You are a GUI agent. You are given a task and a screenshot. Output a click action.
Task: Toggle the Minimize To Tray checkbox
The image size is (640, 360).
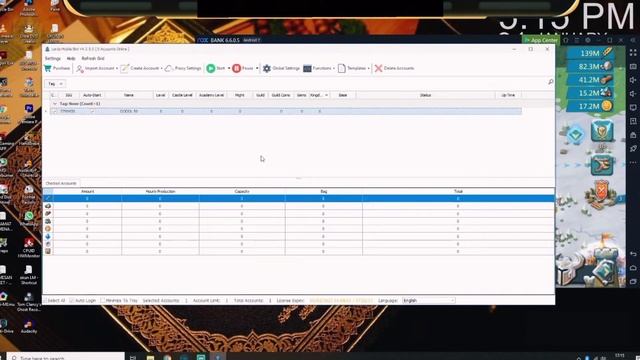pyautogui.click(x=102, y=300)
